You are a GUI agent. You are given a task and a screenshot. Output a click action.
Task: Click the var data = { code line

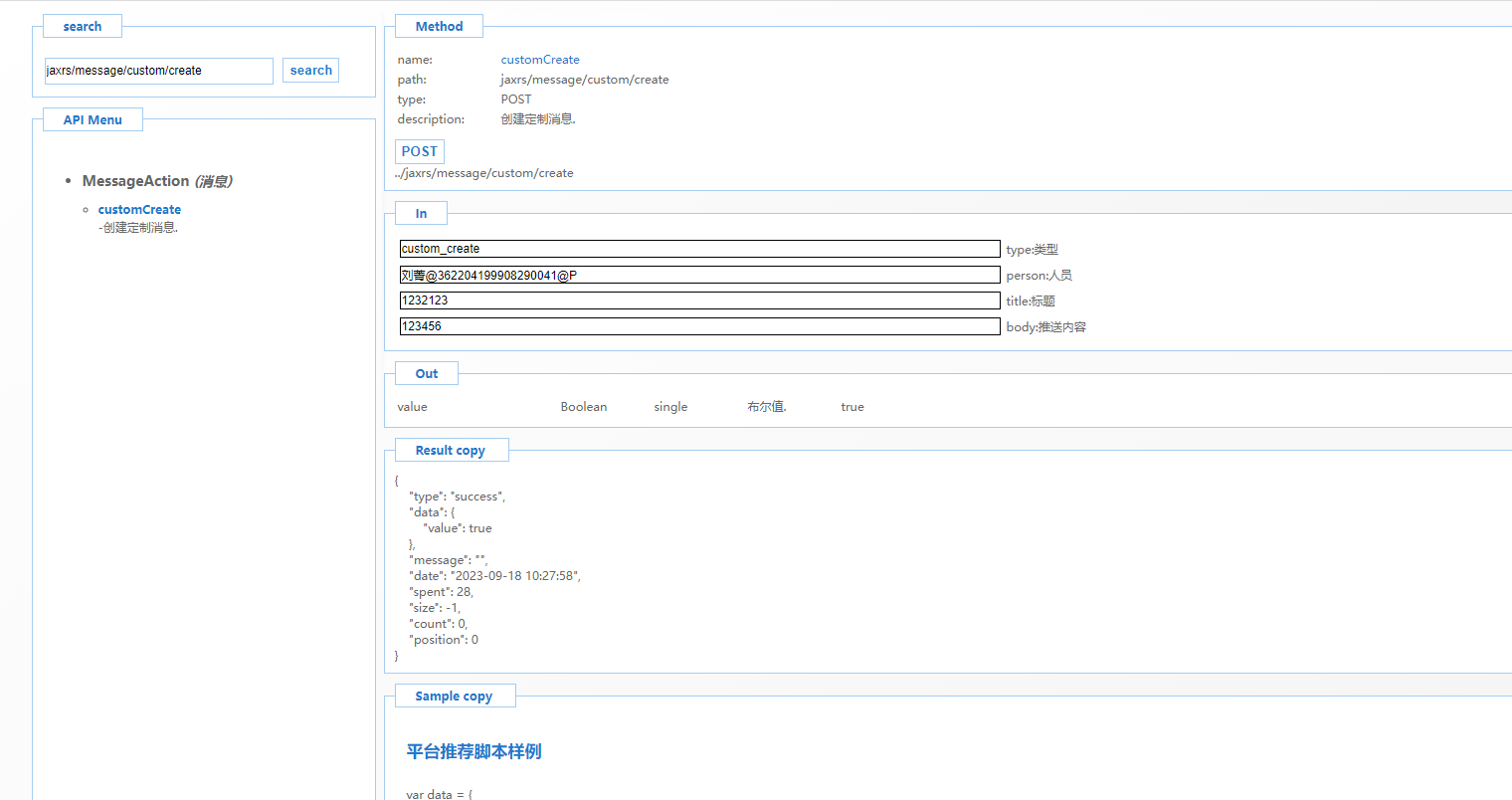pyautogui.click(x=440, y=794)
